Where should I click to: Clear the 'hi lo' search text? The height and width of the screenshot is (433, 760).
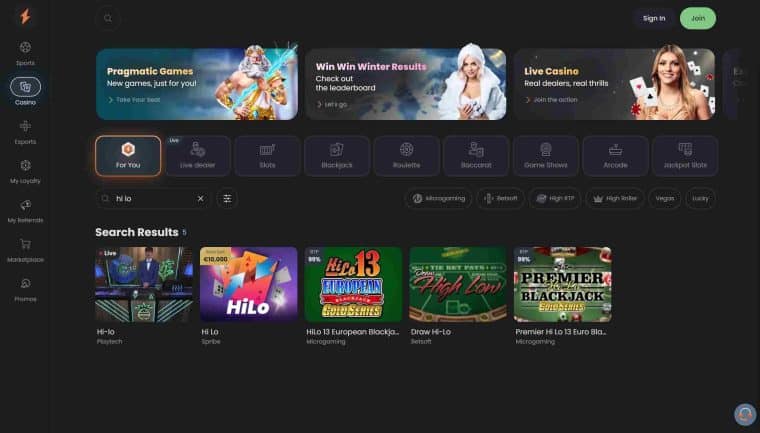coord(201,198)
